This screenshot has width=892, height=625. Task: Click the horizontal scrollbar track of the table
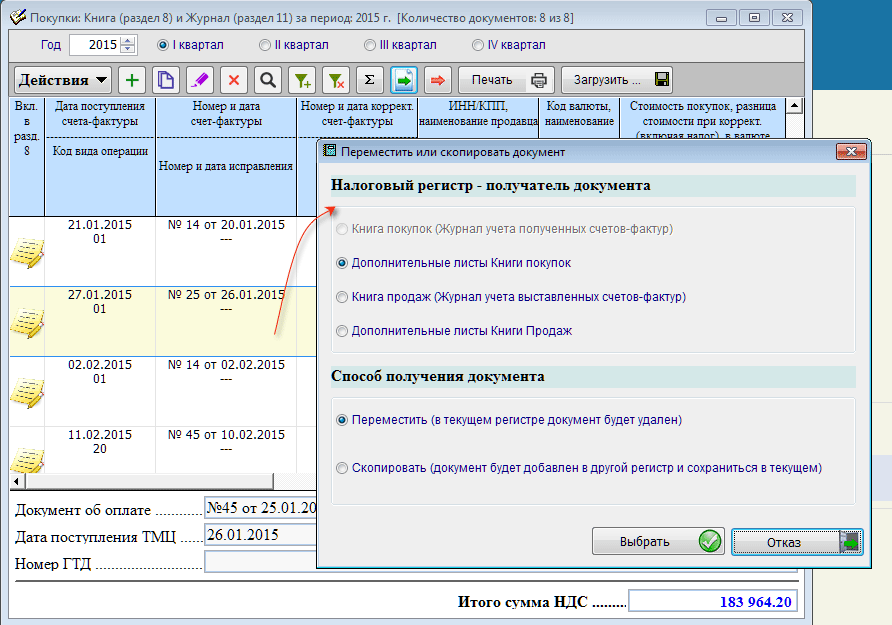coord(295,482)
